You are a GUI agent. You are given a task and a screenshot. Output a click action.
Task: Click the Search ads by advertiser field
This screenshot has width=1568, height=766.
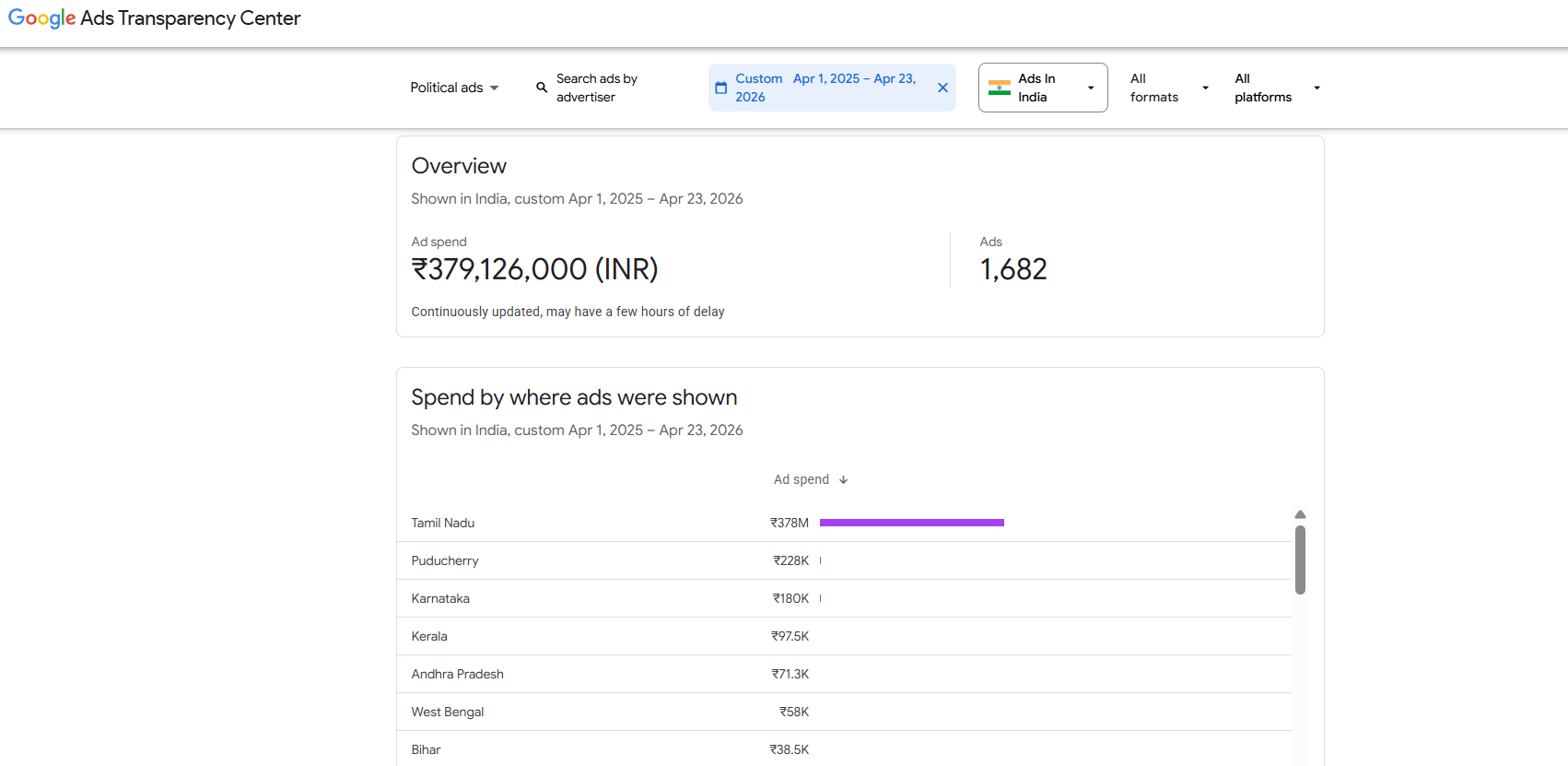(597, 88)
